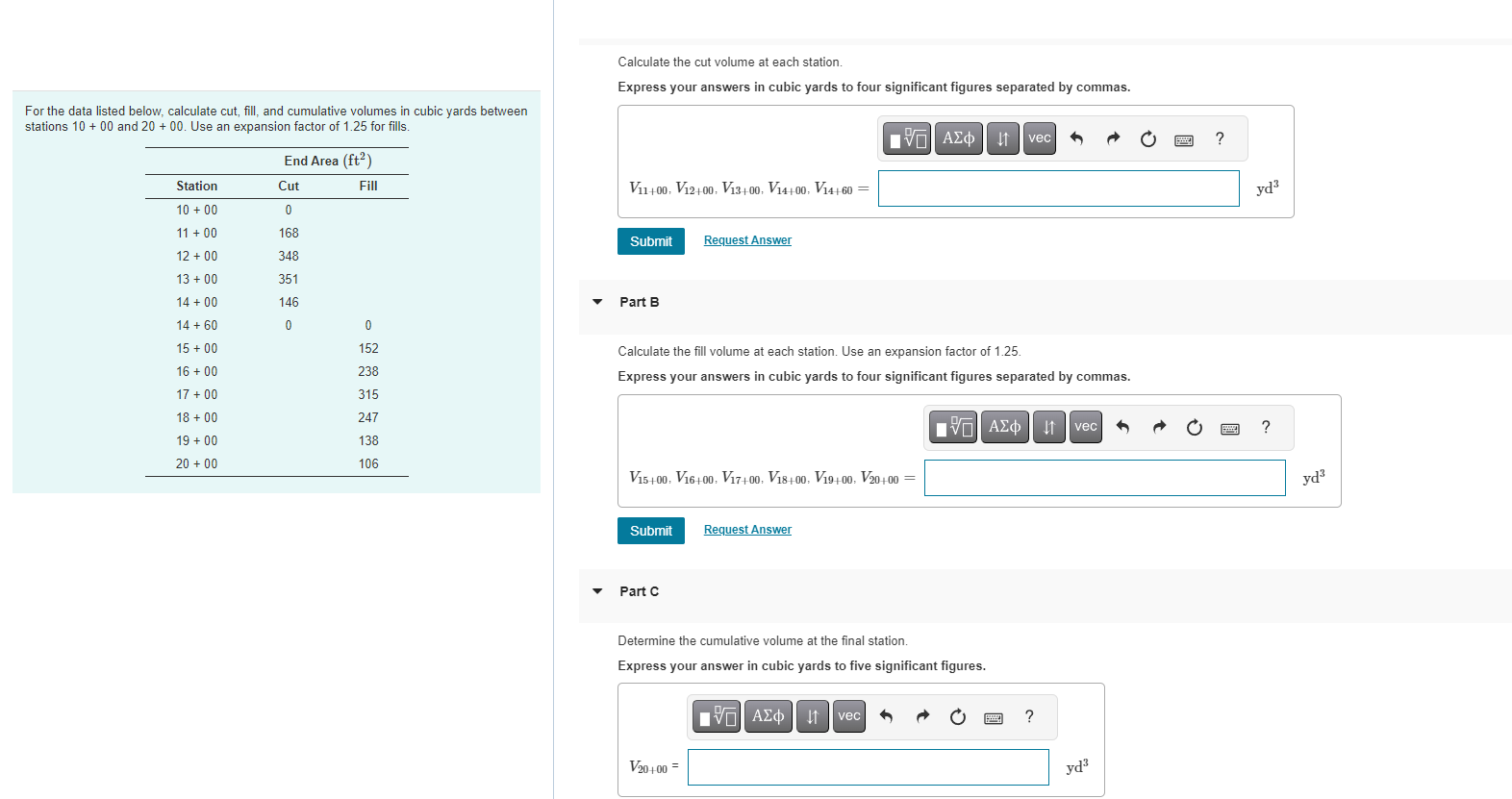The image size is (1512, 799).
Task: Open help in cut volume toolbar
Action: 1220,138
